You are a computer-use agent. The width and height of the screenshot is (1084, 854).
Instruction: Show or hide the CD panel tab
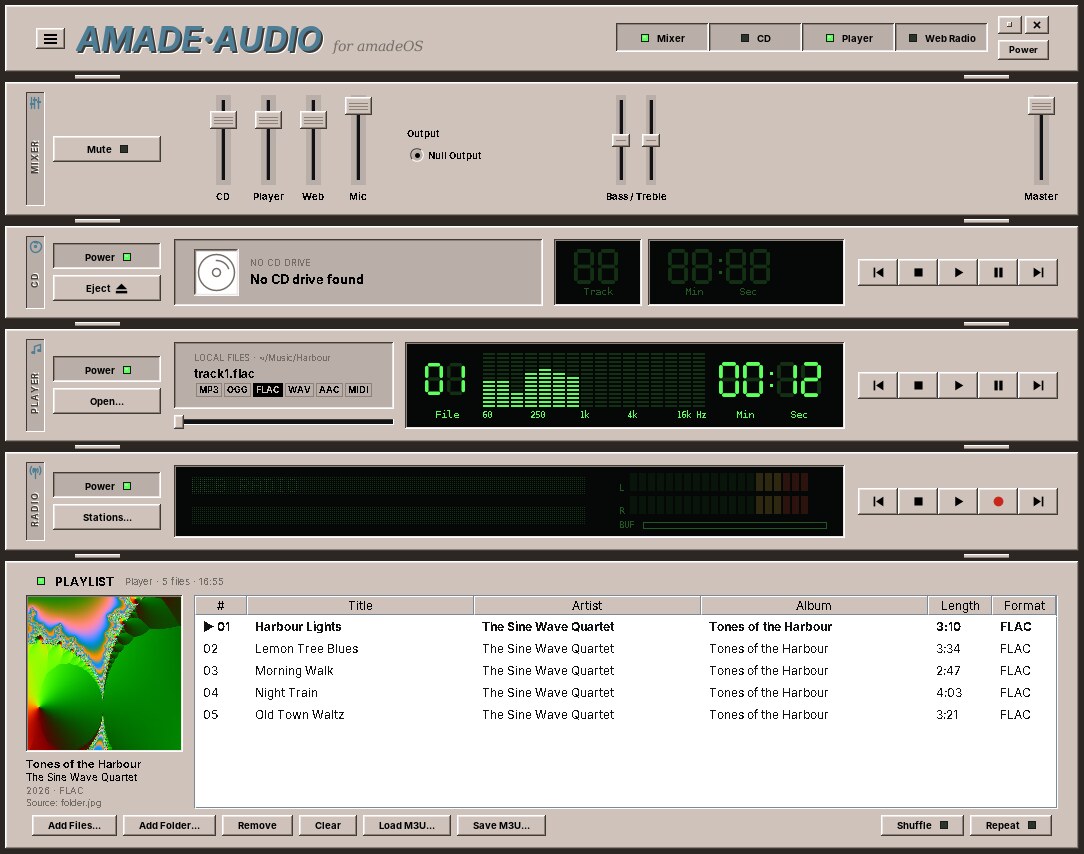[x=755, y=38]
